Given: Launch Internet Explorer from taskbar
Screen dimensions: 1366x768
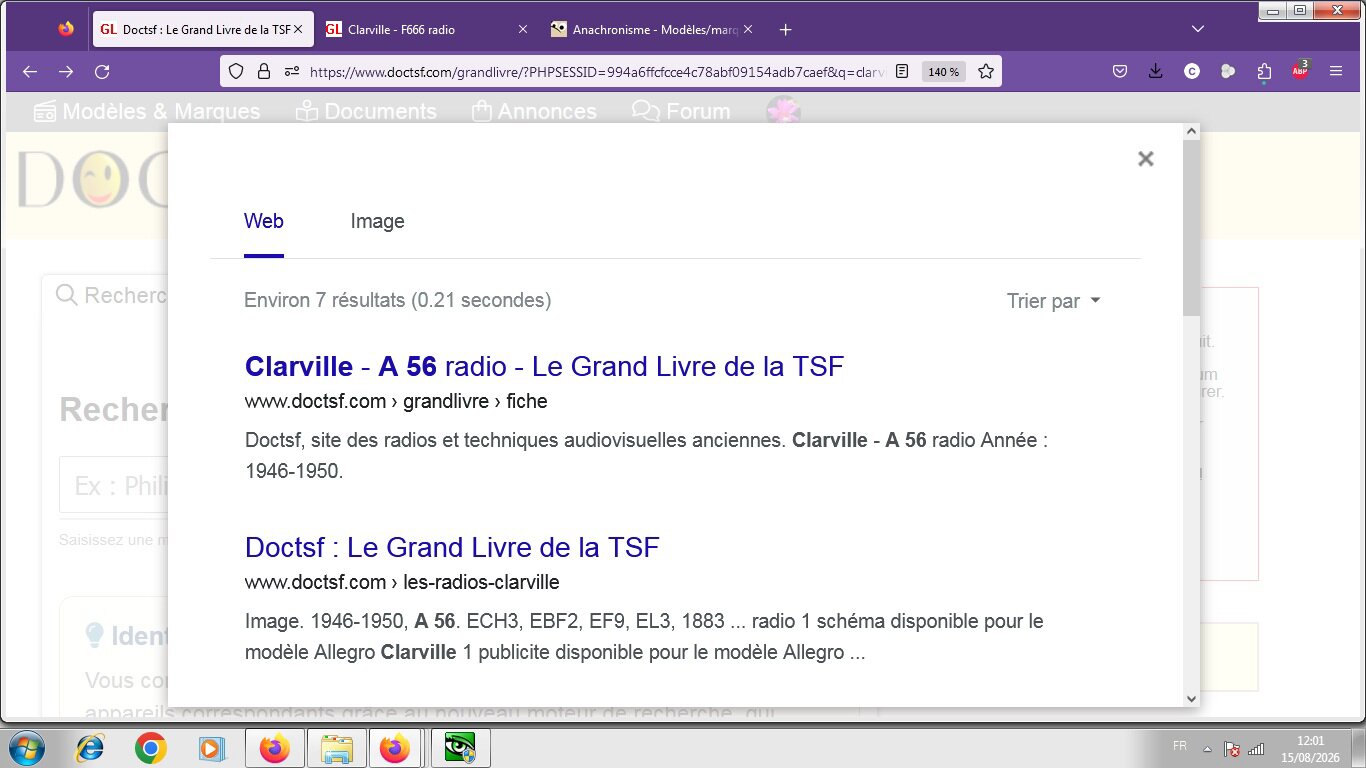Looking at the screenshot, I should point(90,748).
